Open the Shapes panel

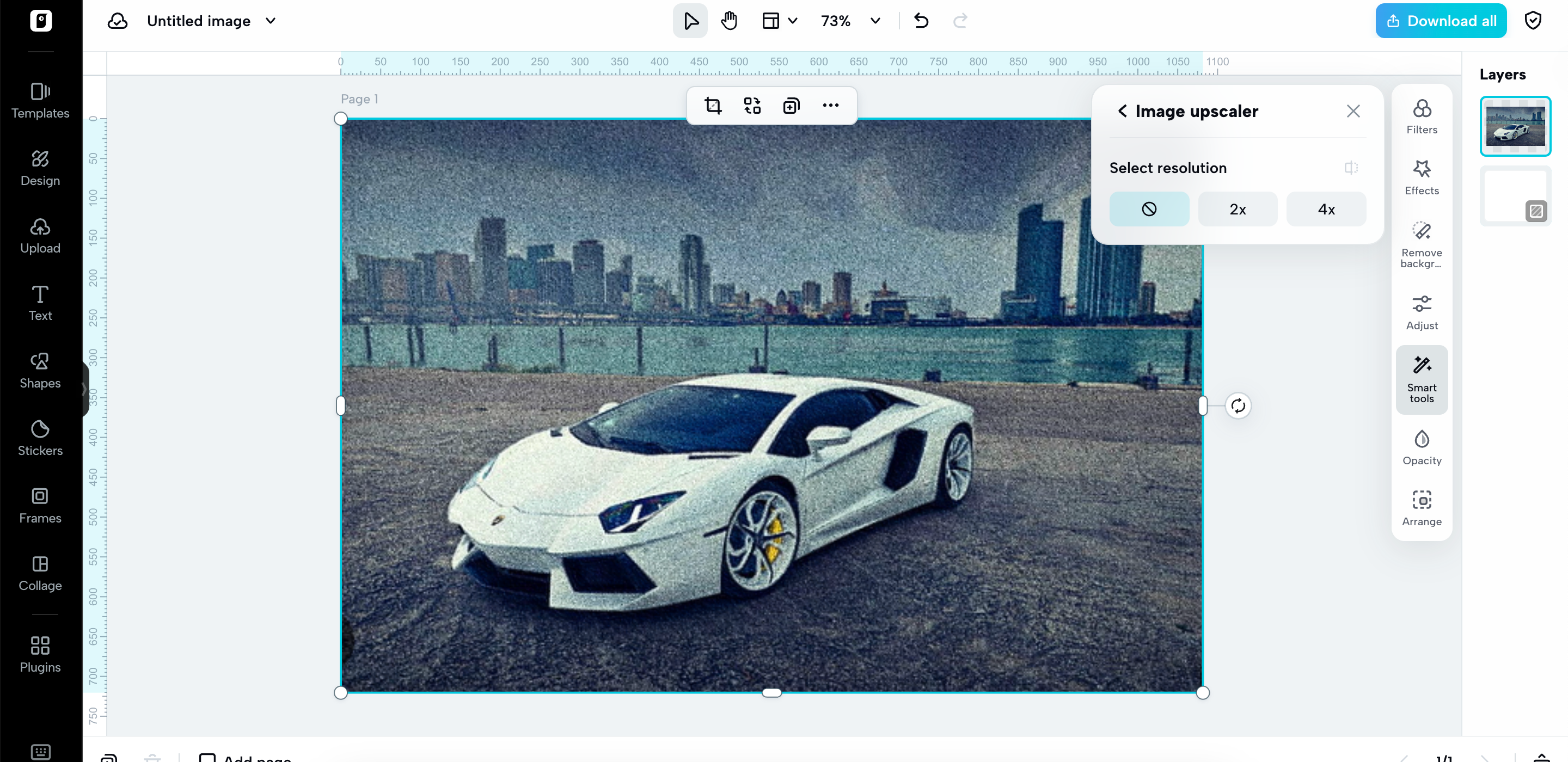click(40, 370)
